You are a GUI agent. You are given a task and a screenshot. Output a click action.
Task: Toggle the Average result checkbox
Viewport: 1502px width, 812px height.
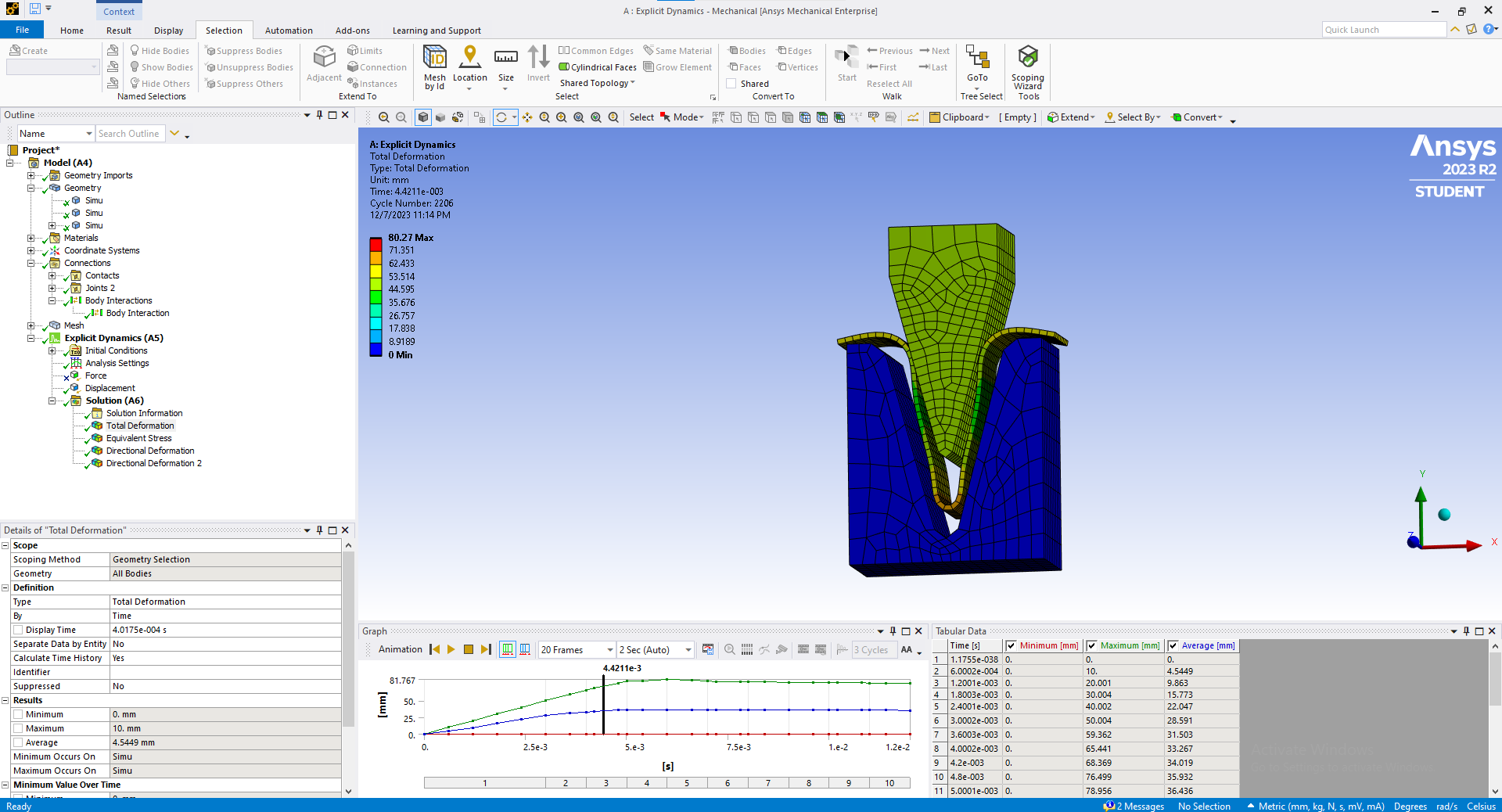click(x=18, y=742)
